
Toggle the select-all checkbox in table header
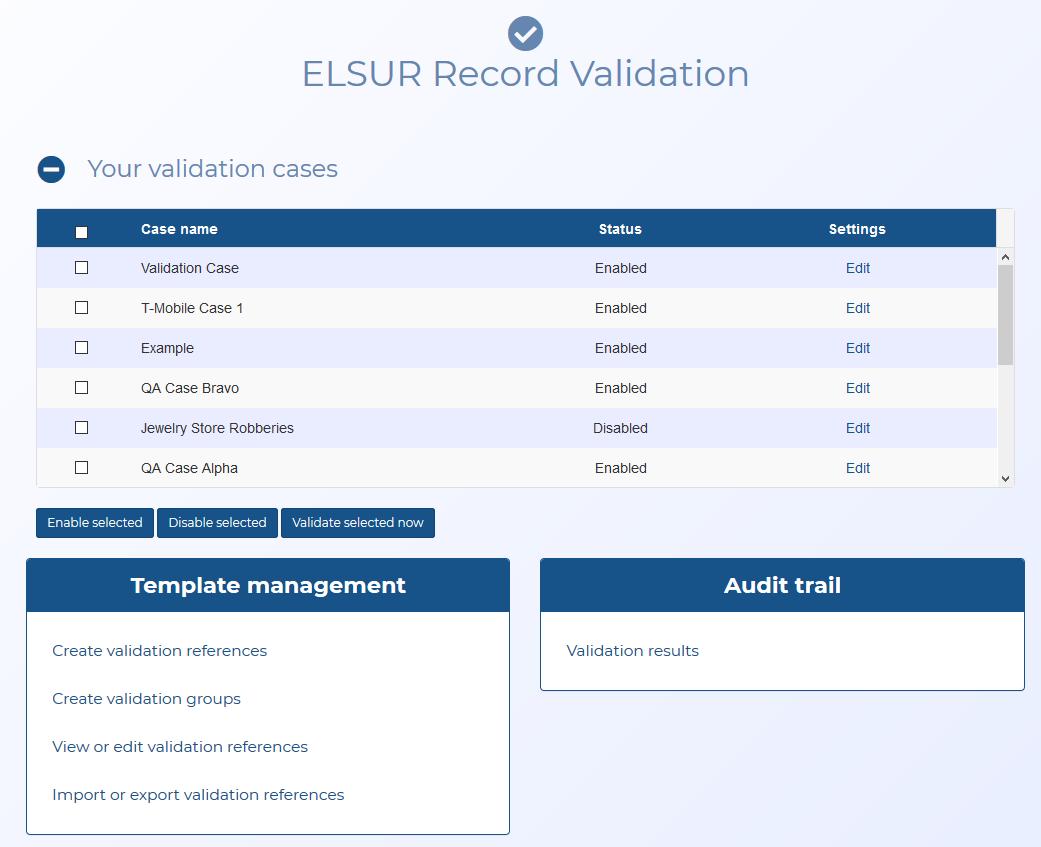click(x=82, y=232)
